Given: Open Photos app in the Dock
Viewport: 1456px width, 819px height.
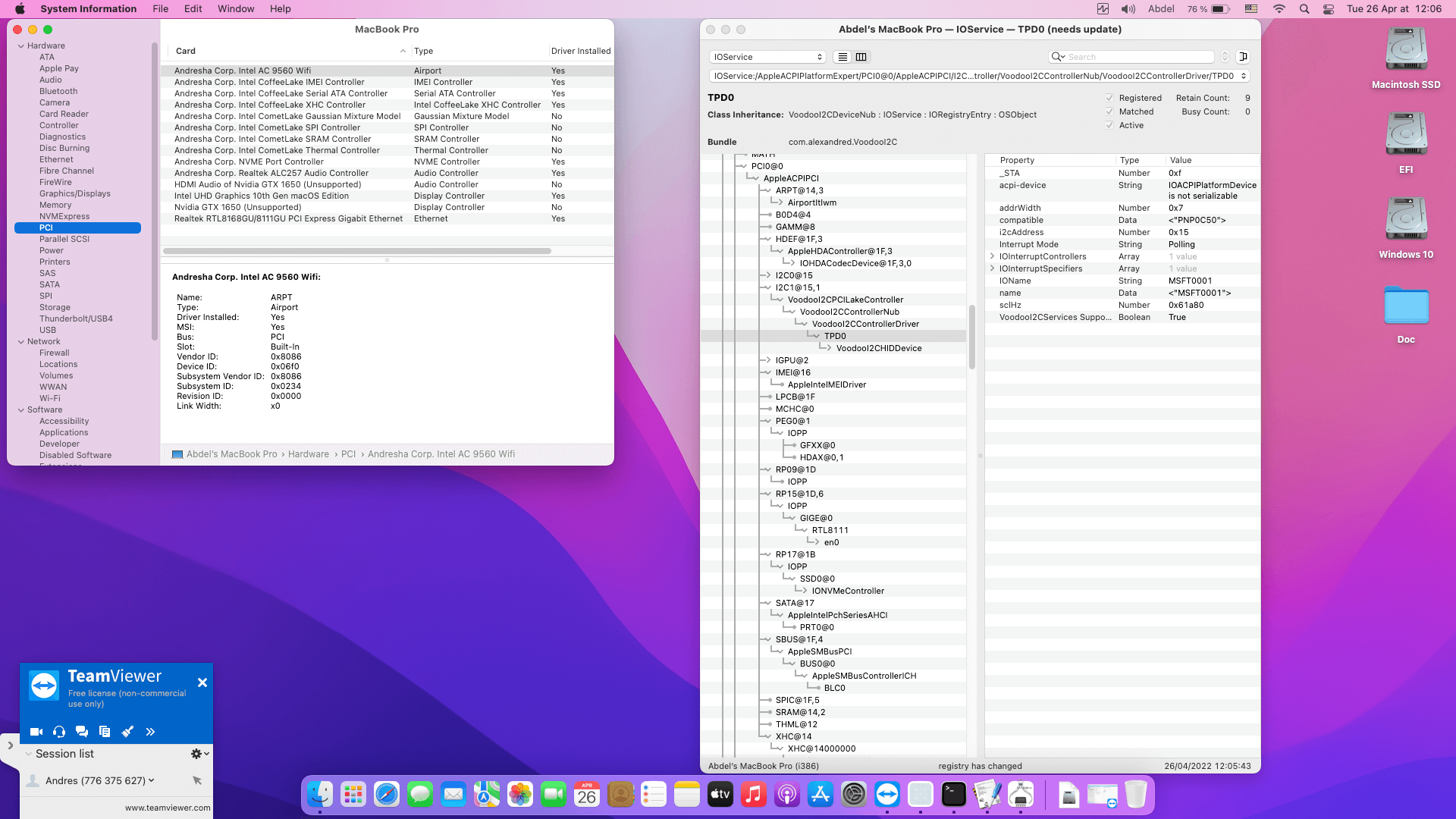Looking at the screenshot, I should click(x=520, y=794).
